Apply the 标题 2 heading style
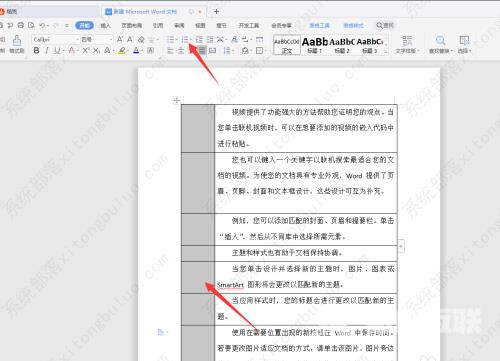 342,45
